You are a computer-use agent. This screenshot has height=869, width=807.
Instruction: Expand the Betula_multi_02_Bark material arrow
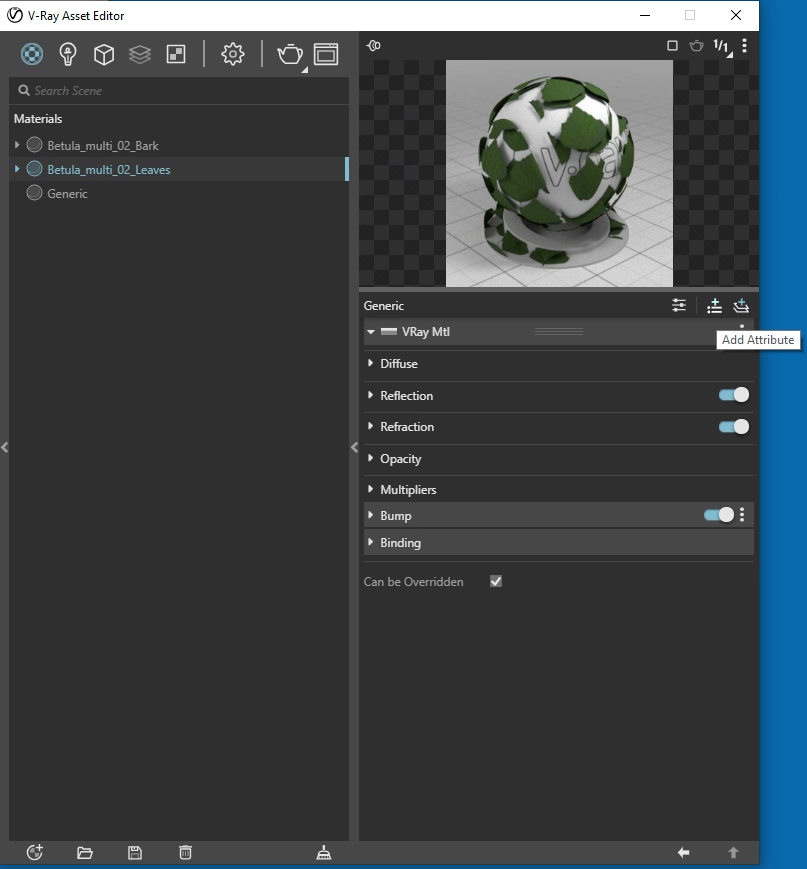coord(17,145)
